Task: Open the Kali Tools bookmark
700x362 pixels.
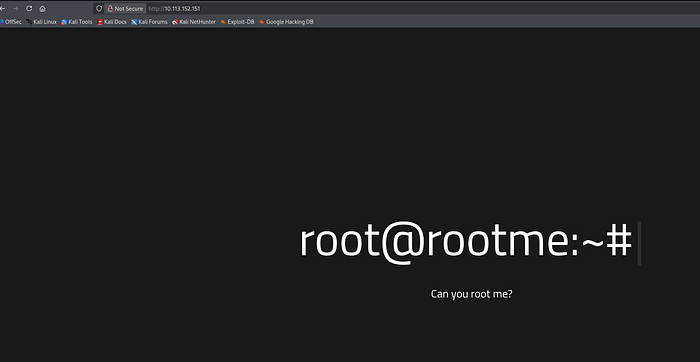Action: click(77, 21)
